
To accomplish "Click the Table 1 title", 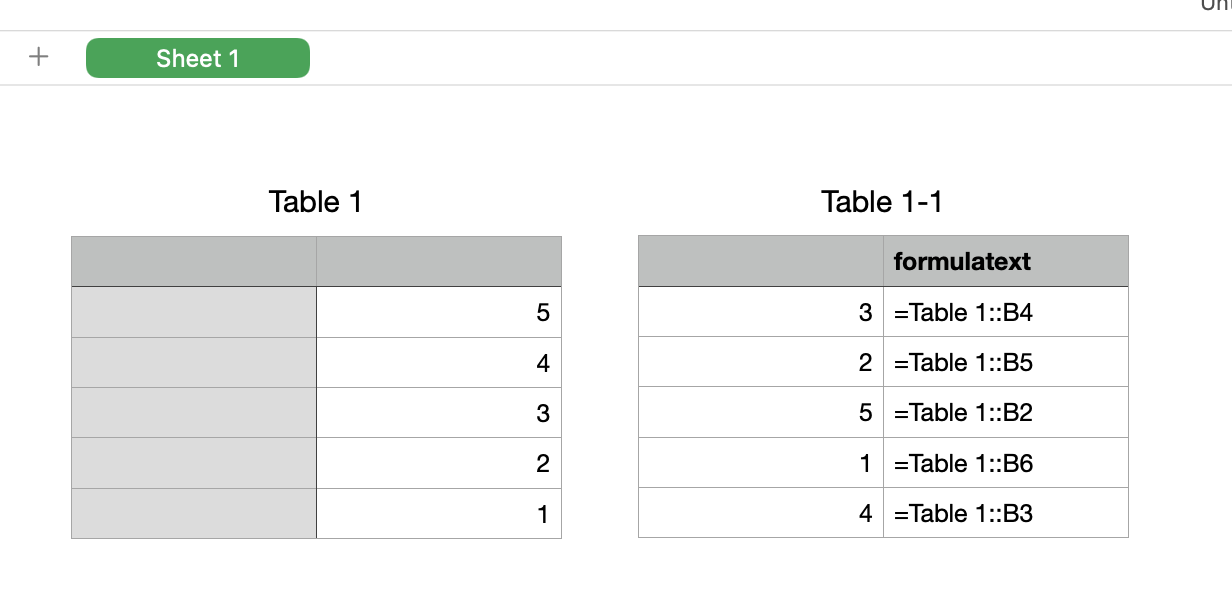I will click(315, 202).
